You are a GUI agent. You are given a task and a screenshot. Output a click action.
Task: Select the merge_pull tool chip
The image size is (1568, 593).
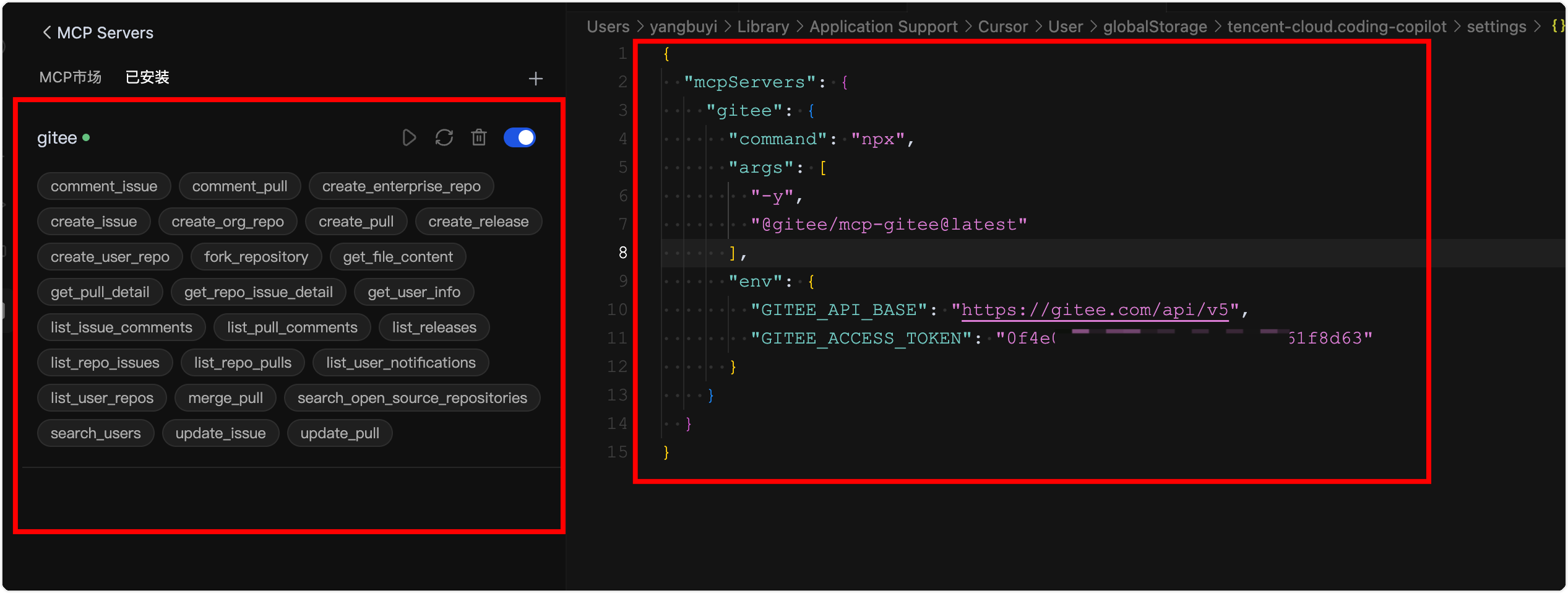pos(226,398)
